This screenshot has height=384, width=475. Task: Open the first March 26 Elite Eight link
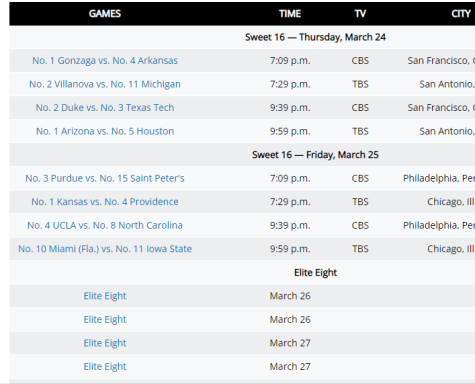[x=105, y=296]
